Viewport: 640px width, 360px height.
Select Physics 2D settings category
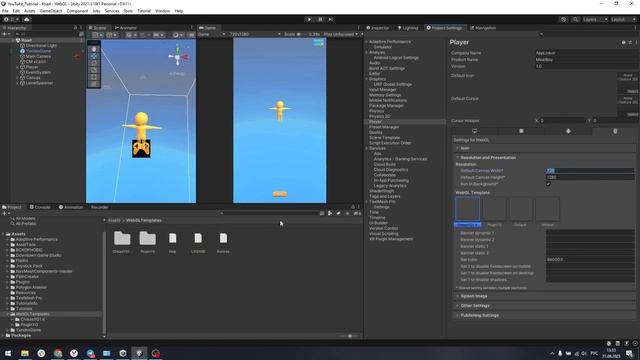tap(380, 116)
